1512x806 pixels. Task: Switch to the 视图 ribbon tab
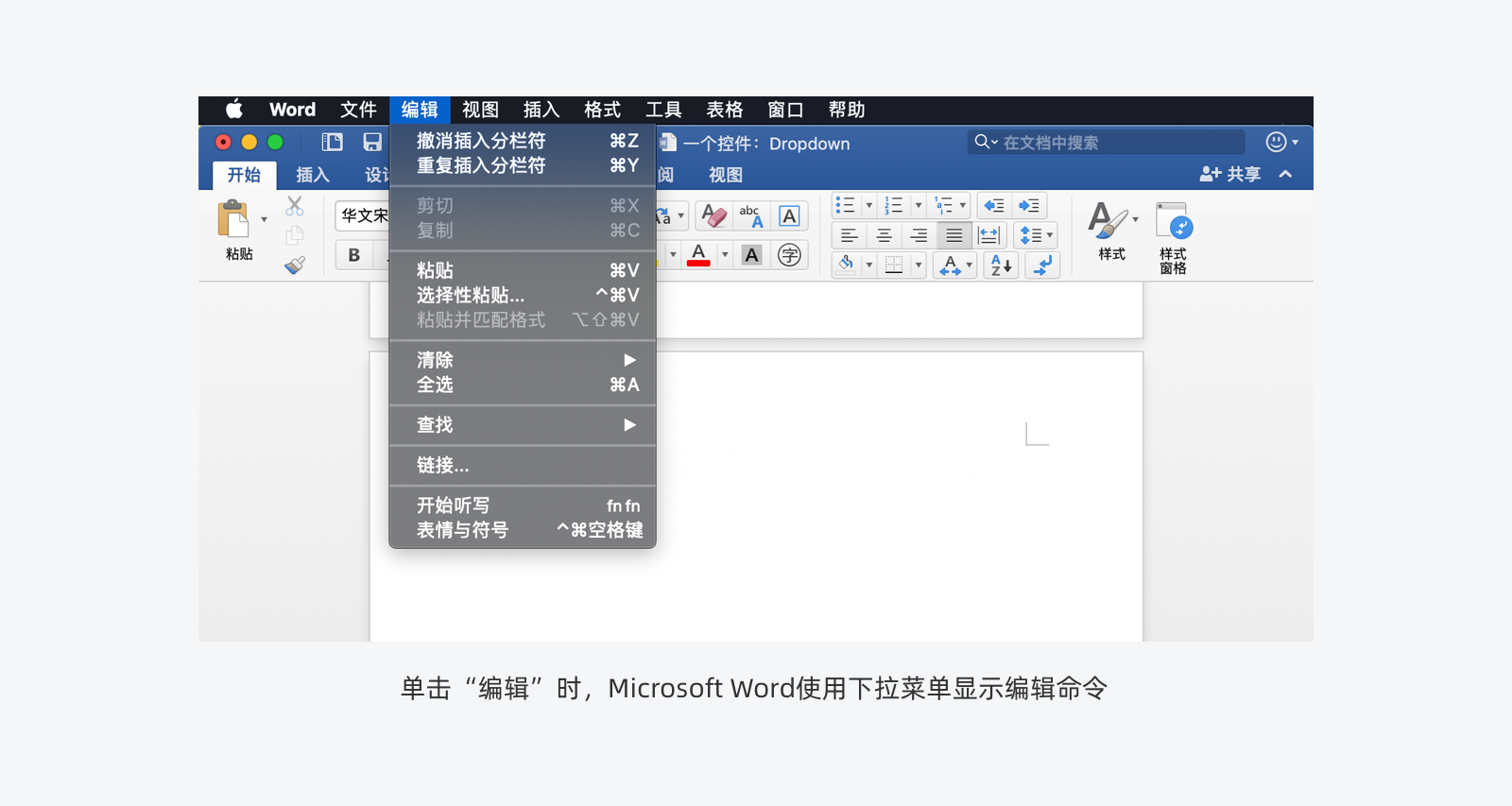(726, 175)
